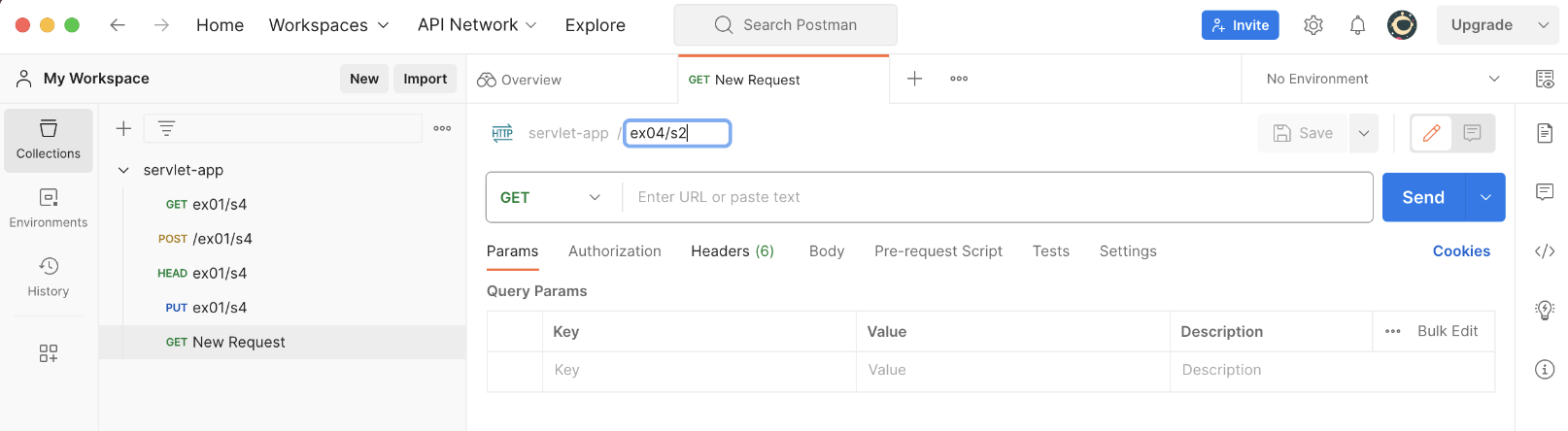The height and width of the screenshot is (431, 1568).
Task: Click the Import button
Action: (x=426, y=79)
